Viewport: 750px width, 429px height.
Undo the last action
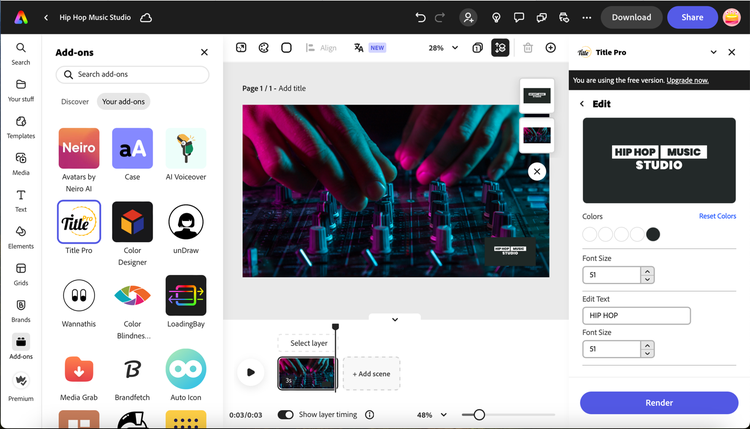click(x=420, y=18)
